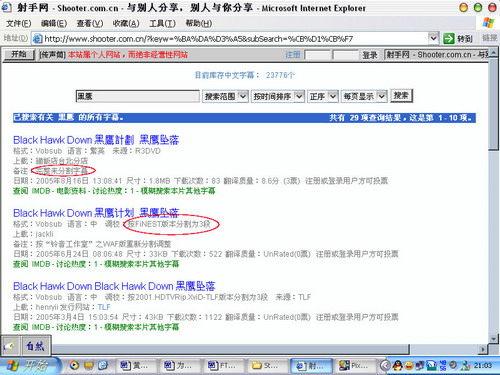Viewport: 500px width, 375px height.
Task: Open the 文件(F) menu
Action: click(x=19, y=23)
